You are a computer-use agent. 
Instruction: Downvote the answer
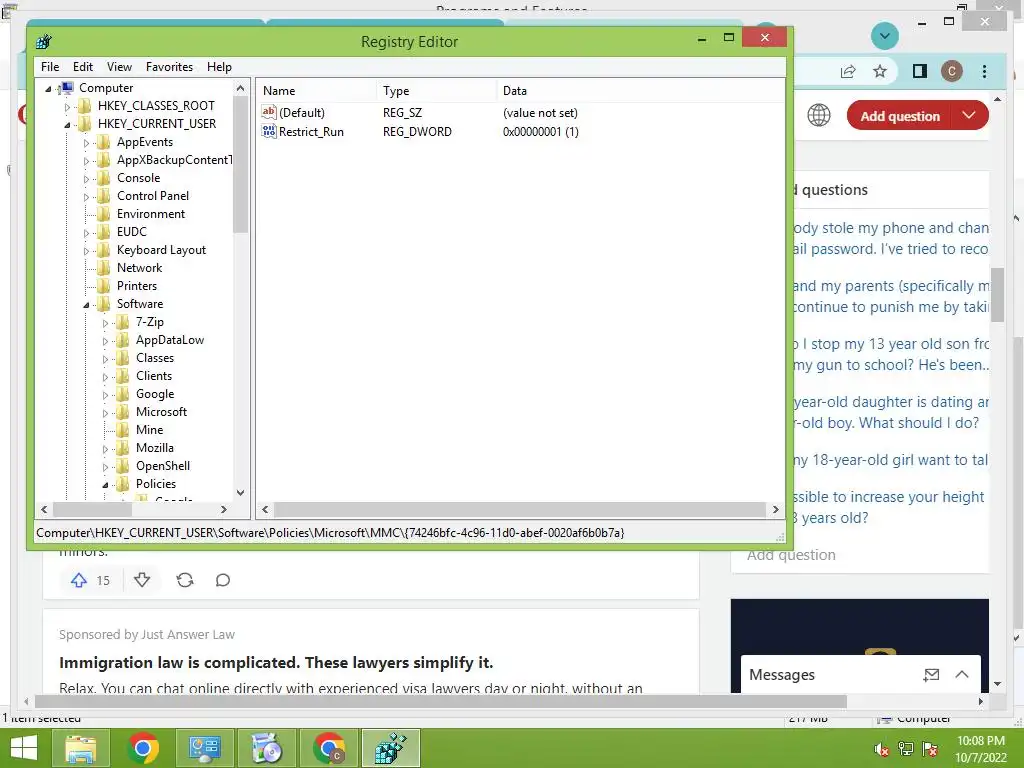(142, 580)
